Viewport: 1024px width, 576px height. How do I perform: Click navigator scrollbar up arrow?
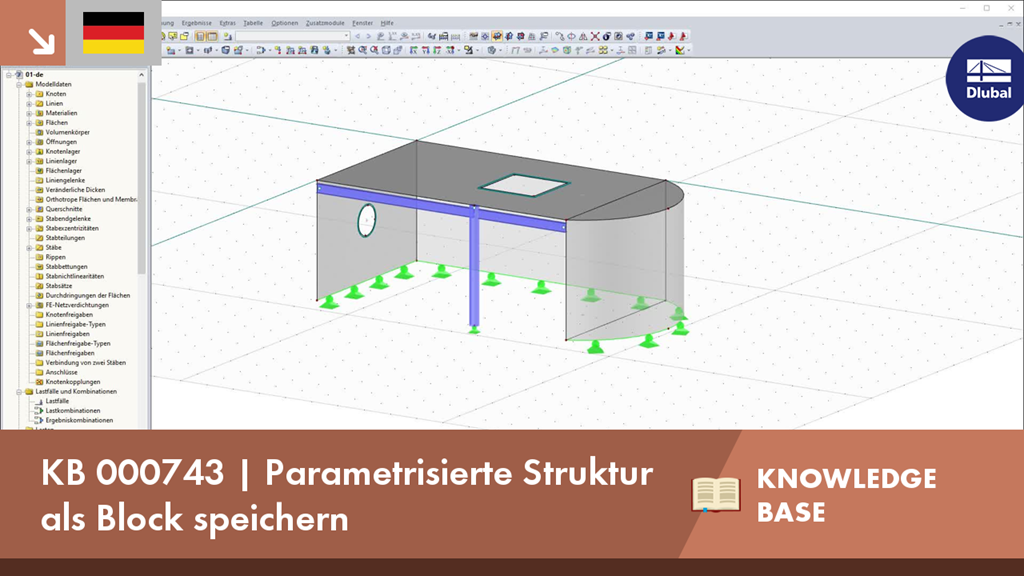[x=141, y=75]
